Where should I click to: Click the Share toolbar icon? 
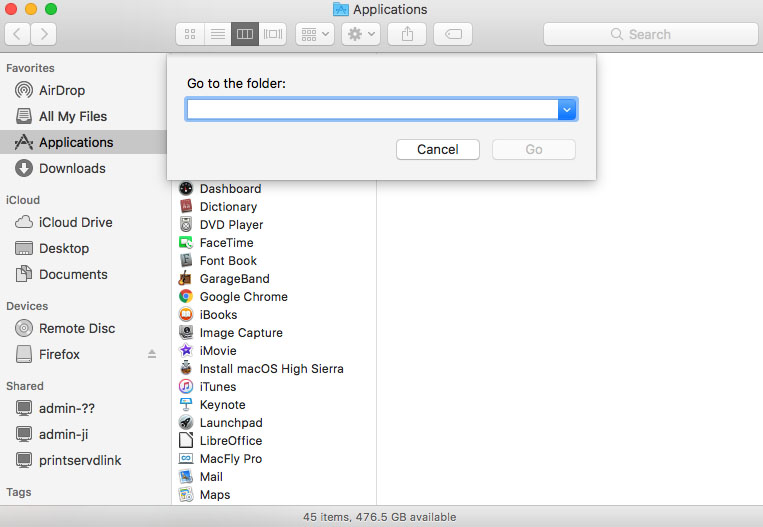407,34
